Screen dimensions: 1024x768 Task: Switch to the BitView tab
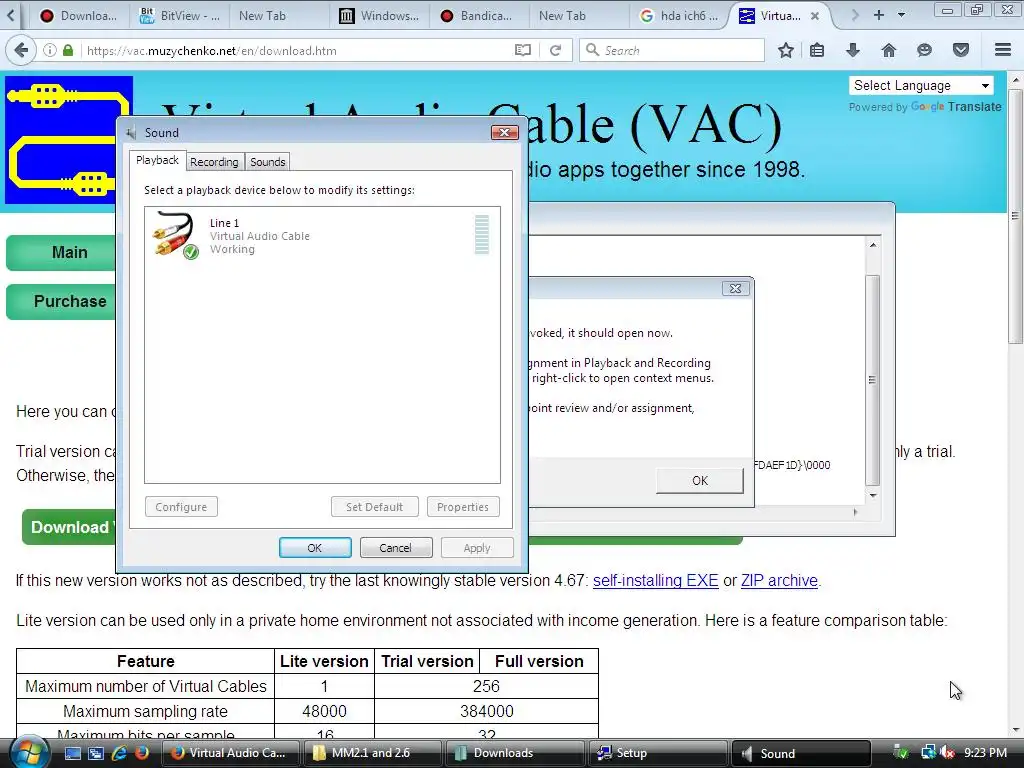(180, 16)
